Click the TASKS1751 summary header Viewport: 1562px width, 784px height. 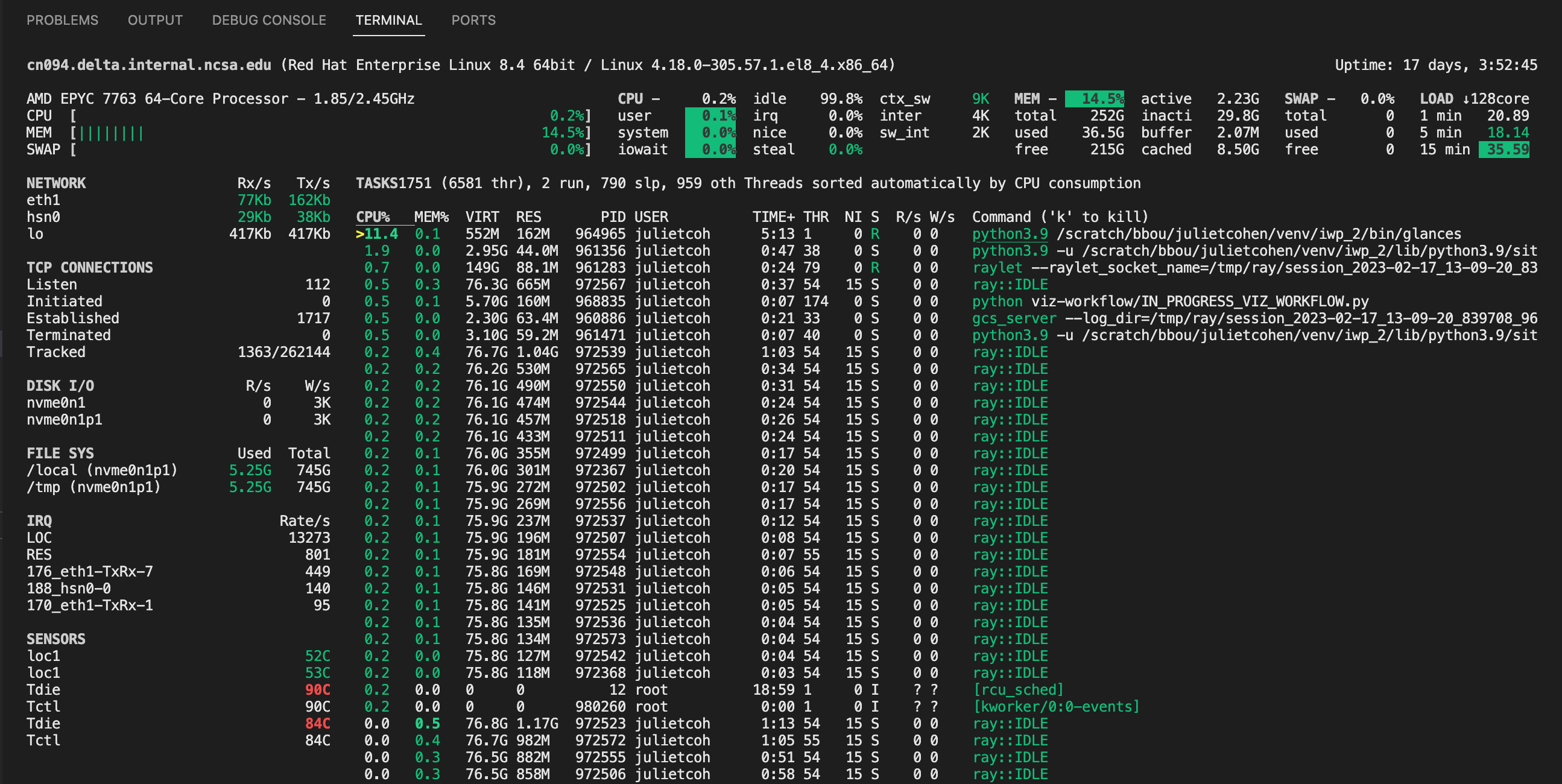pyautogui.click(x=395, y=183)
